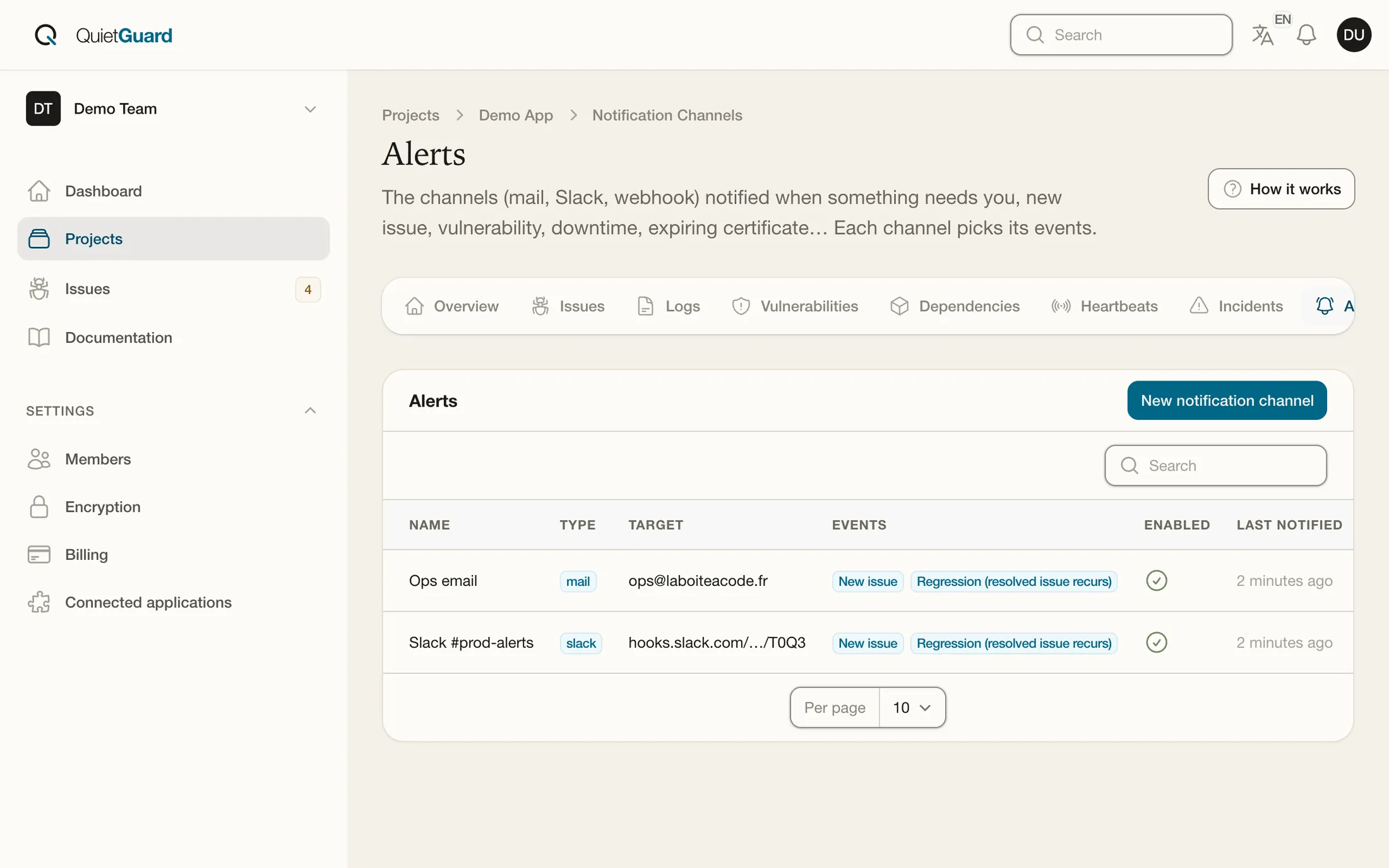
Task: Click the LAST NOTIFIED column header
Action: click(1289, 525)
